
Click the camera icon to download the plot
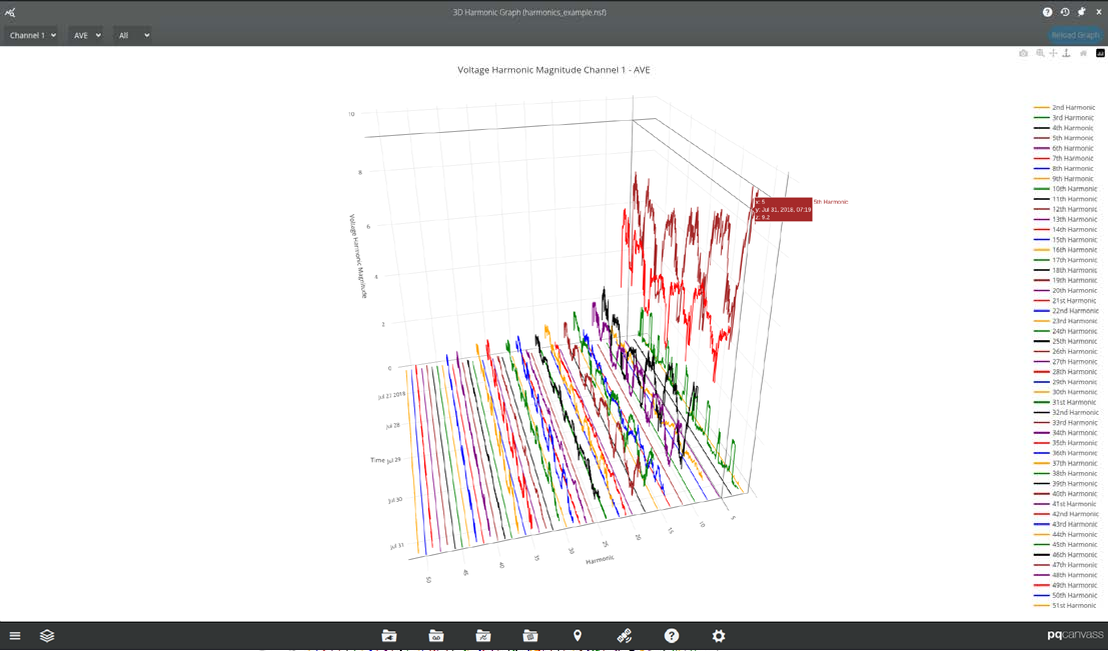1023,53
